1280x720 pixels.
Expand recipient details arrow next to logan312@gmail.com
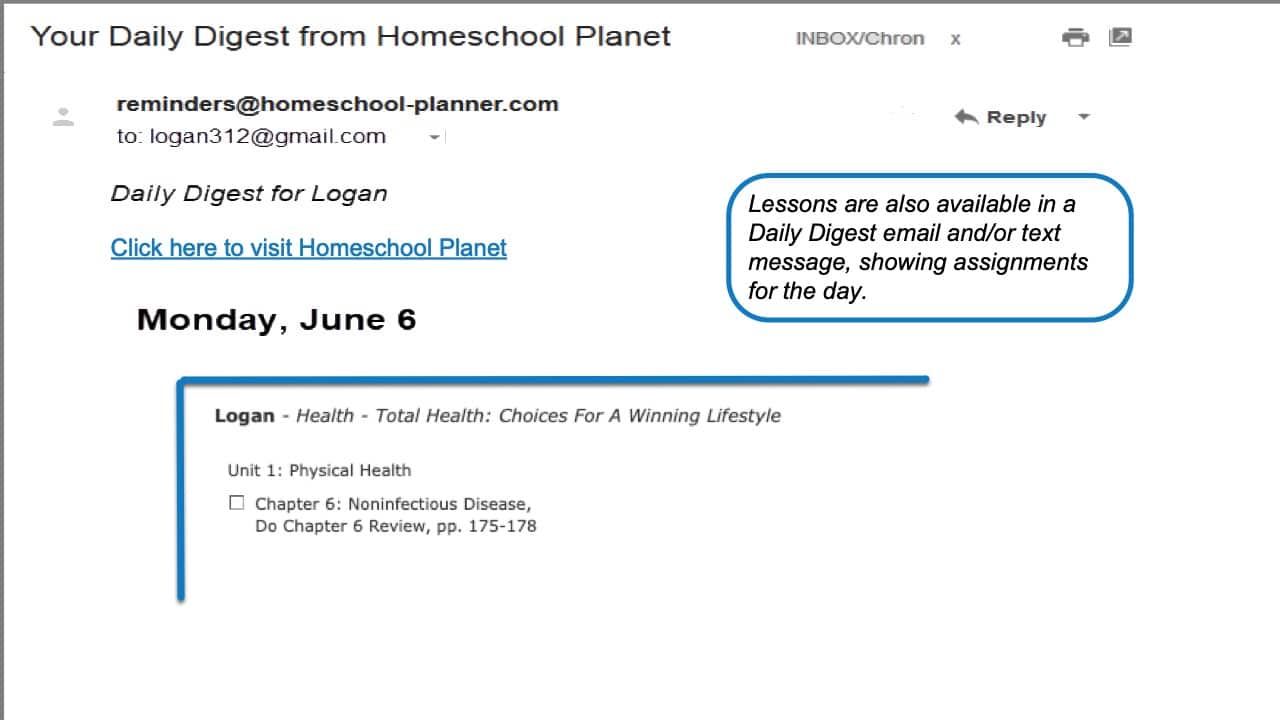(x=435, y=137)
